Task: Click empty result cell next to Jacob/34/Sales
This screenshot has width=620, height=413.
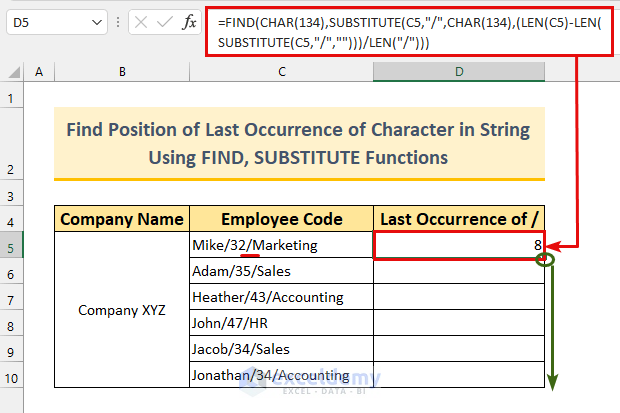Action: click(459, 349)
